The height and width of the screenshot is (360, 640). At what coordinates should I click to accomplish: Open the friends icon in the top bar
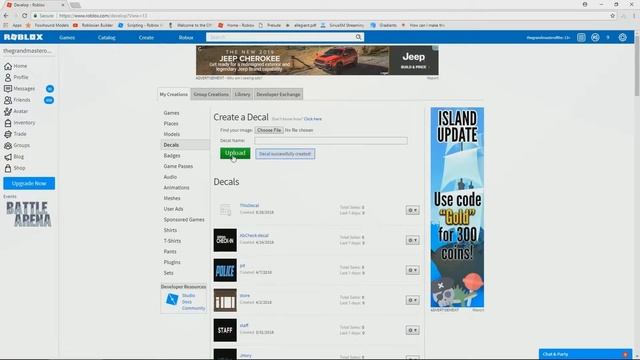595,38
